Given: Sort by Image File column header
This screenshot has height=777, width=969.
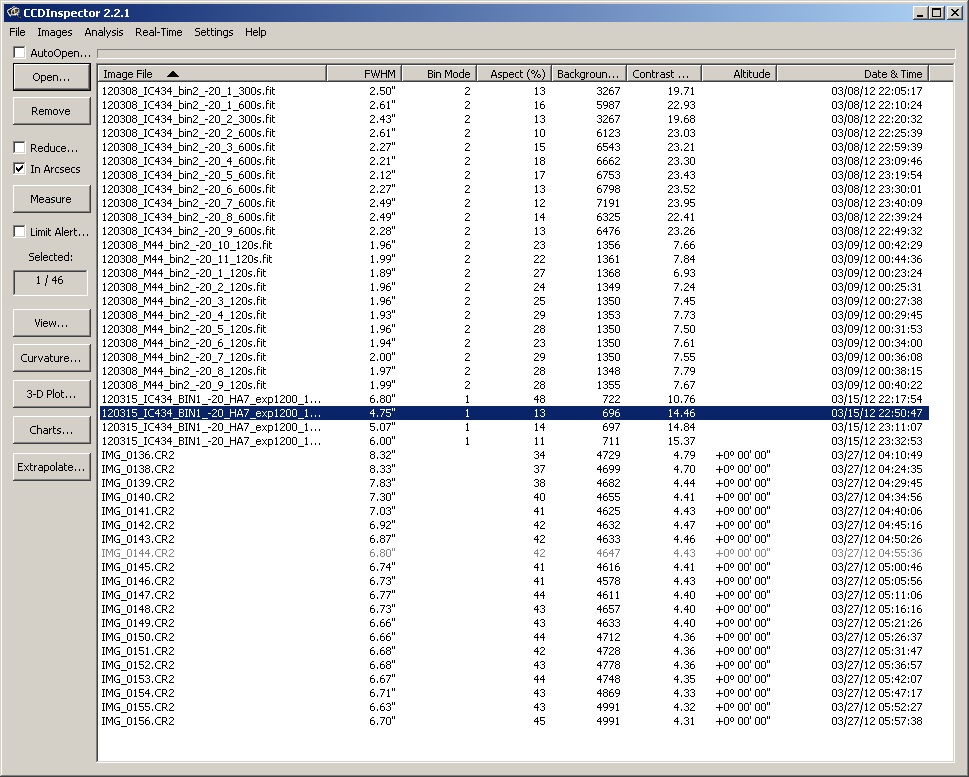Looking at the screenshot, I should coord(212,74).
